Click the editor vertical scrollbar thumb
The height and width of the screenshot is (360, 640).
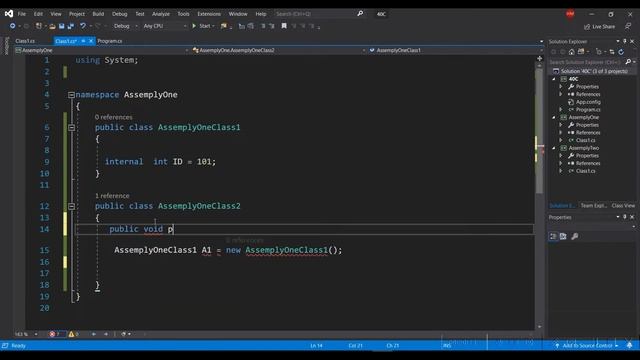tap(540, 130)
